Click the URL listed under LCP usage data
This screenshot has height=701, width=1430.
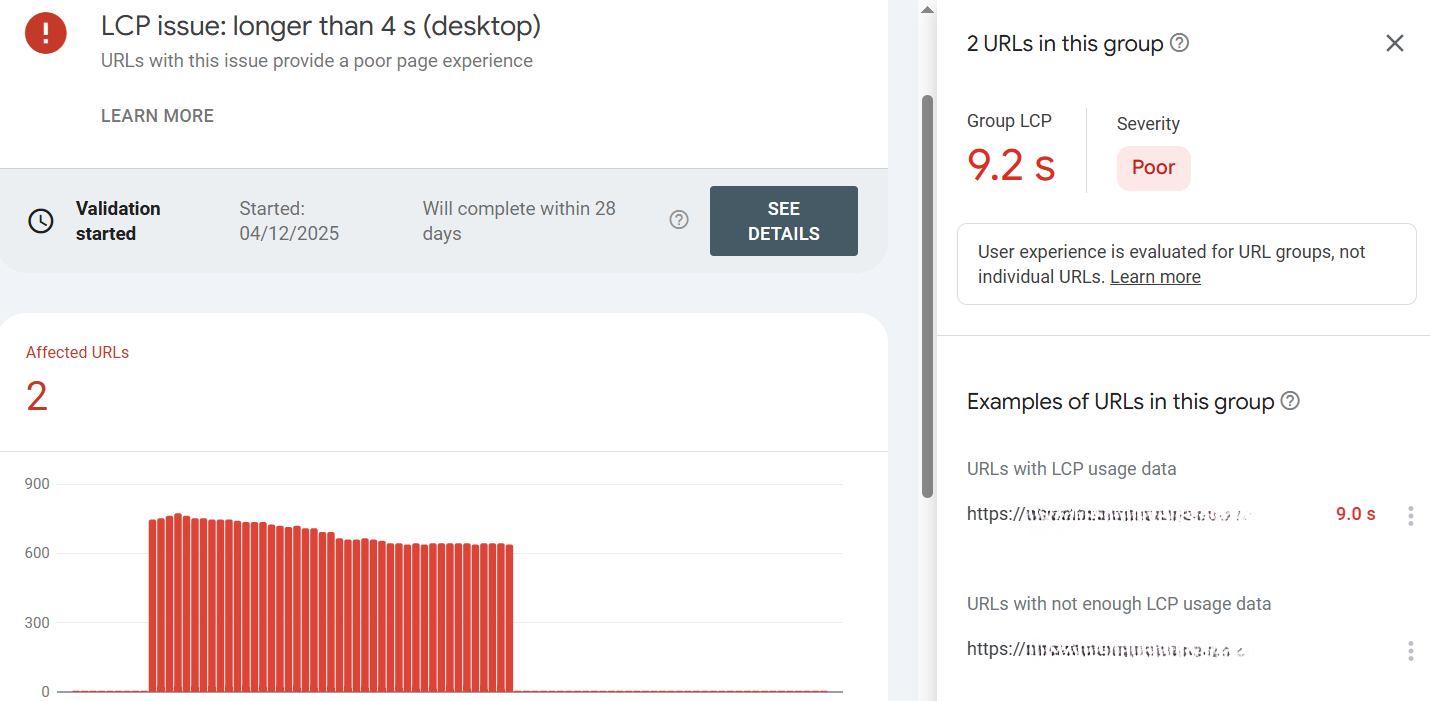coord(1100,513)
